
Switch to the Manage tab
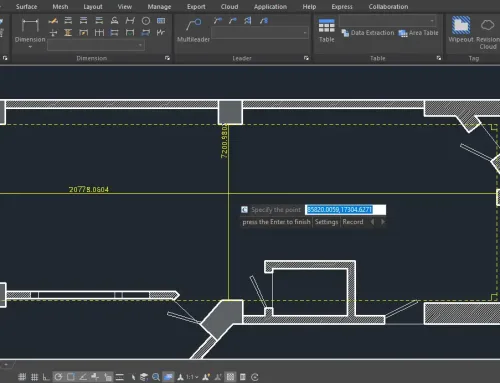pyautogui.click(x=159, y=7)
